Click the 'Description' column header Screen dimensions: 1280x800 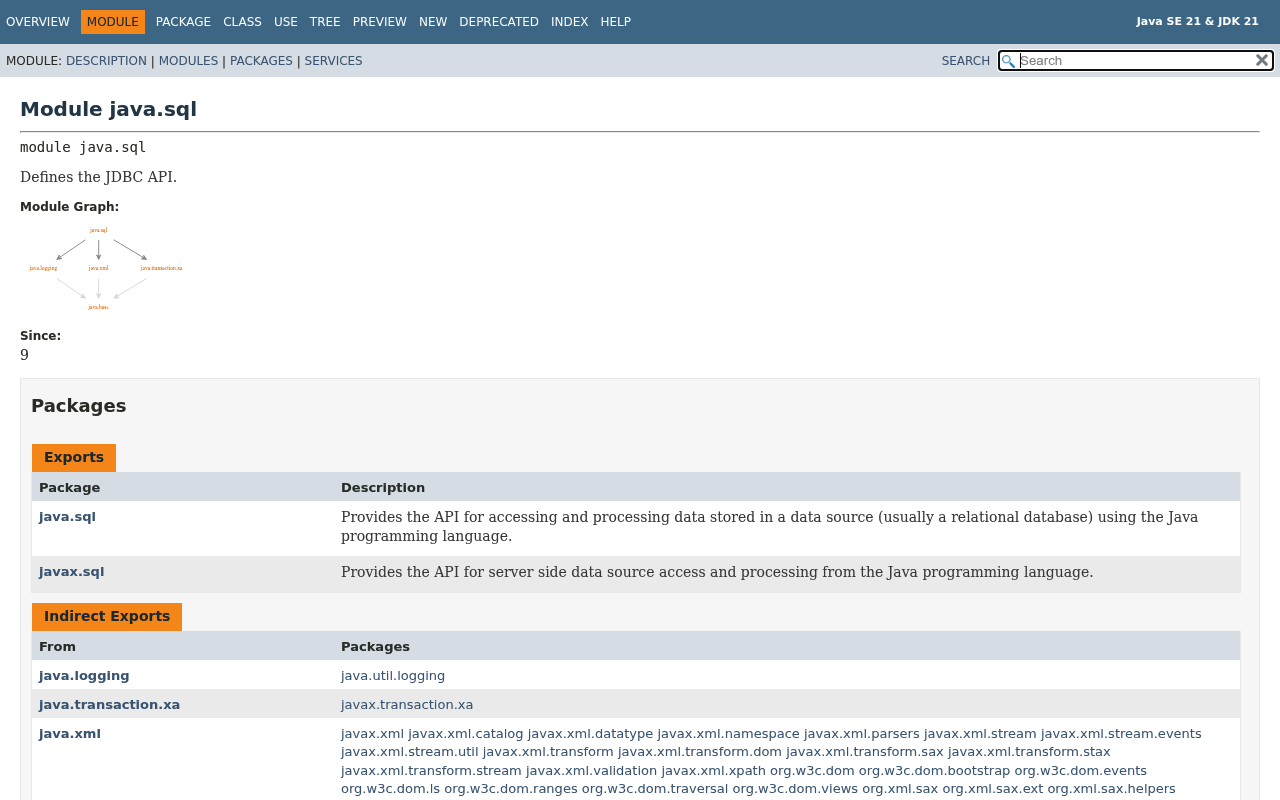[x=383, y=488]
